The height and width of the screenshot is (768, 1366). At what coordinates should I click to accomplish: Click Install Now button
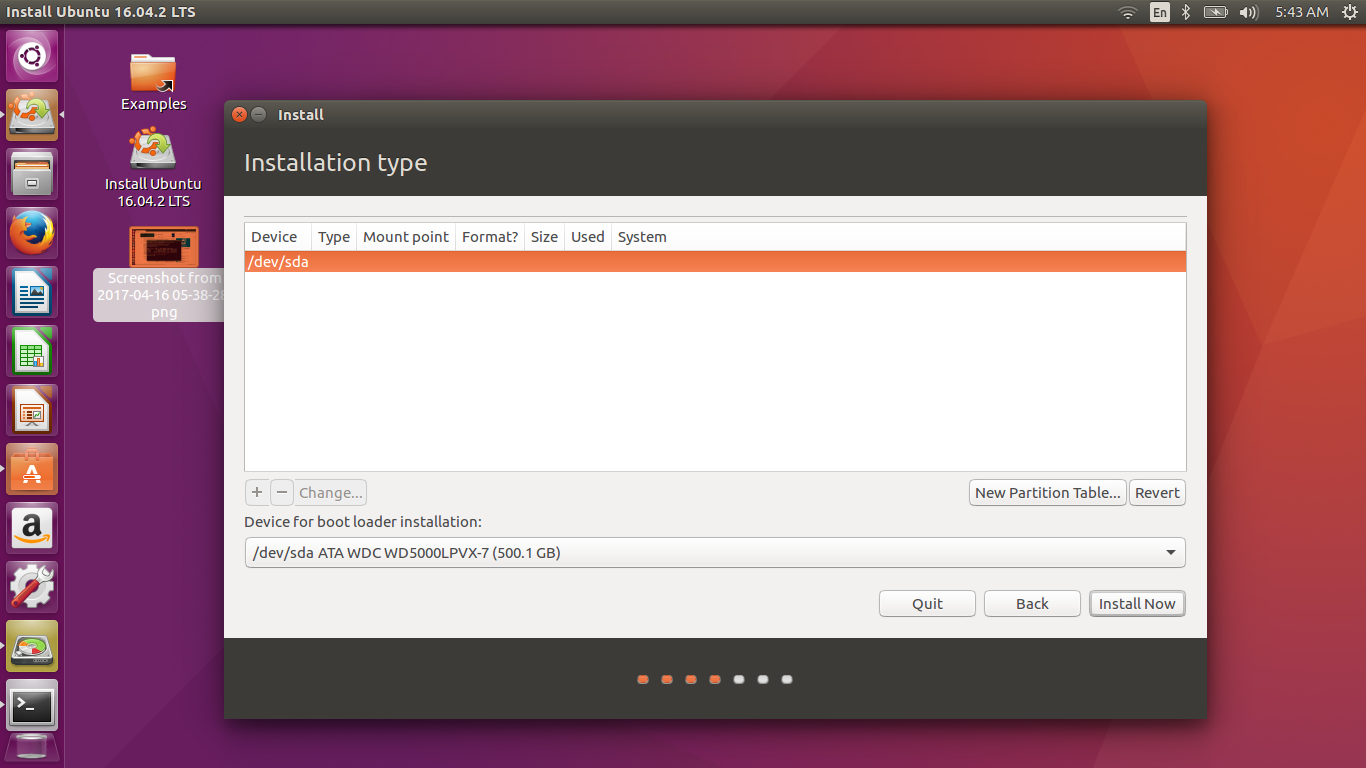(x=1137, y=603)
